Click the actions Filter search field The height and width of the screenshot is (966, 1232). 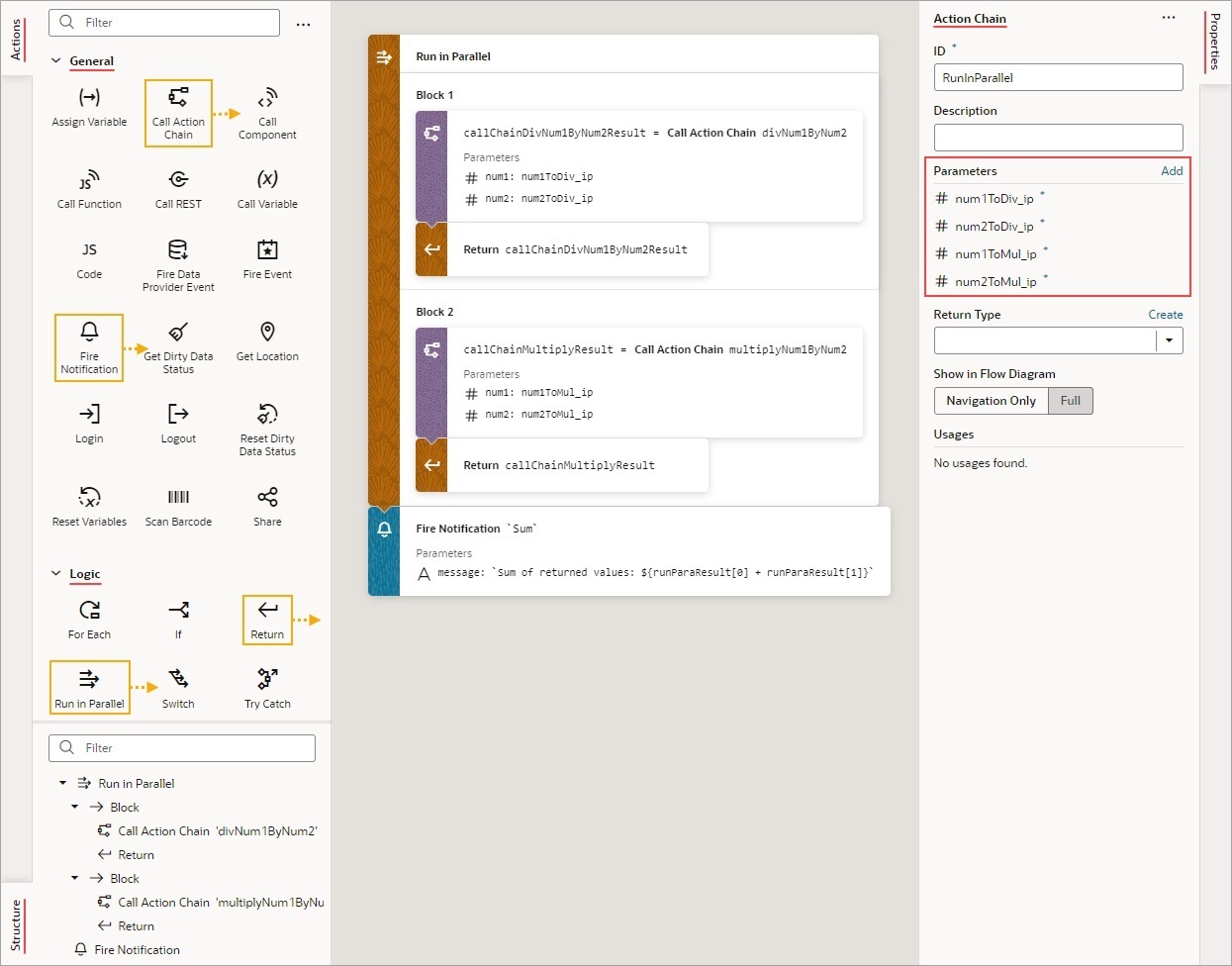tap(164, 23)
